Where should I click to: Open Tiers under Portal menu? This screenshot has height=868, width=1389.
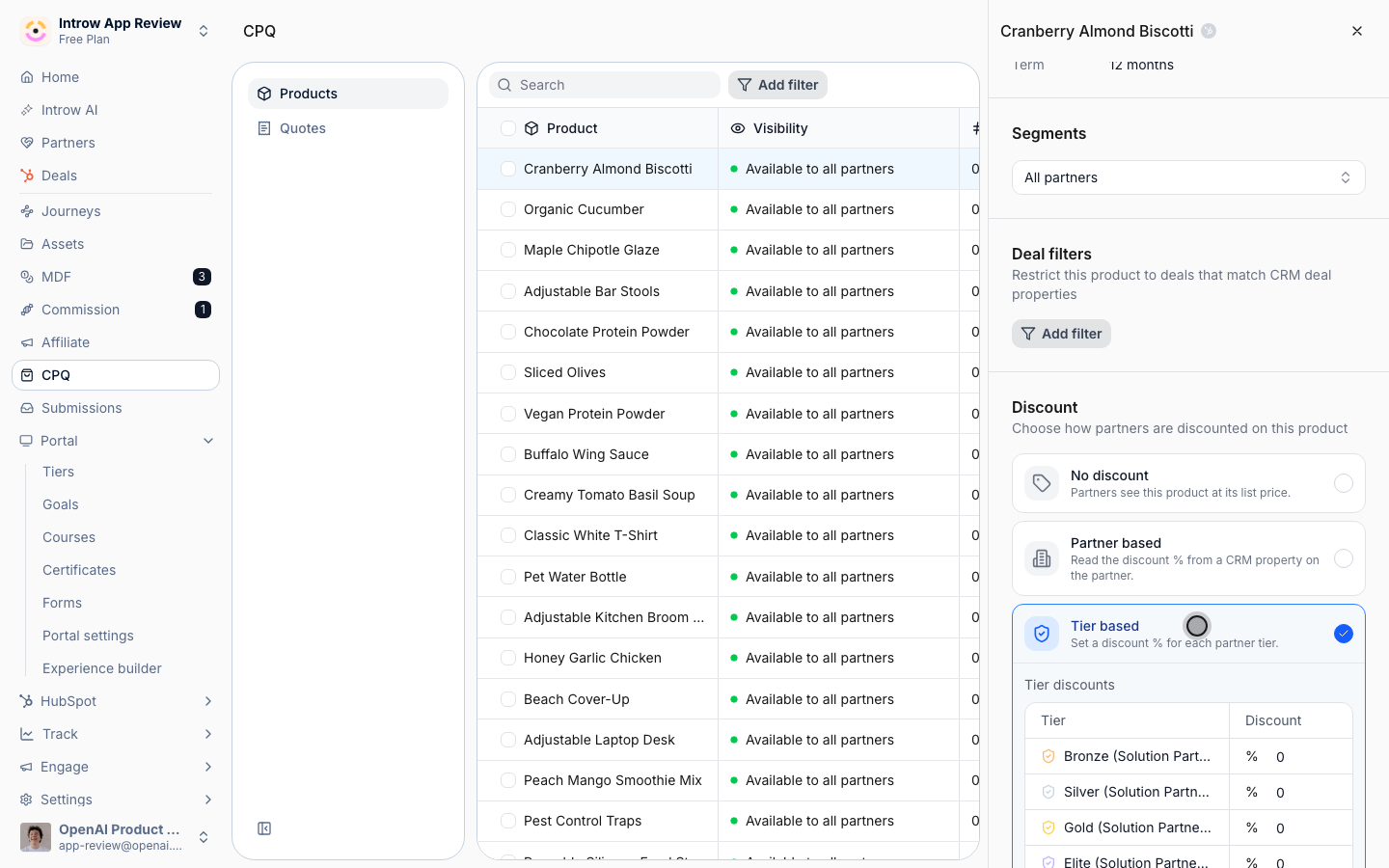coord(58,472)
